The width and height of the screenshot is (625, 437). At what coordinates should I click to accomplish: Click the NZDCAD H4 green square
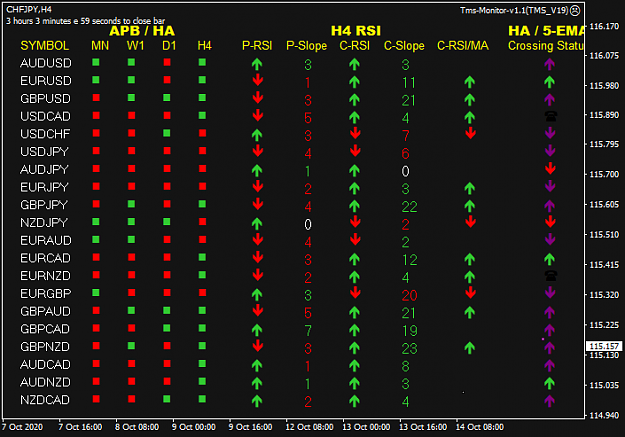202,399
